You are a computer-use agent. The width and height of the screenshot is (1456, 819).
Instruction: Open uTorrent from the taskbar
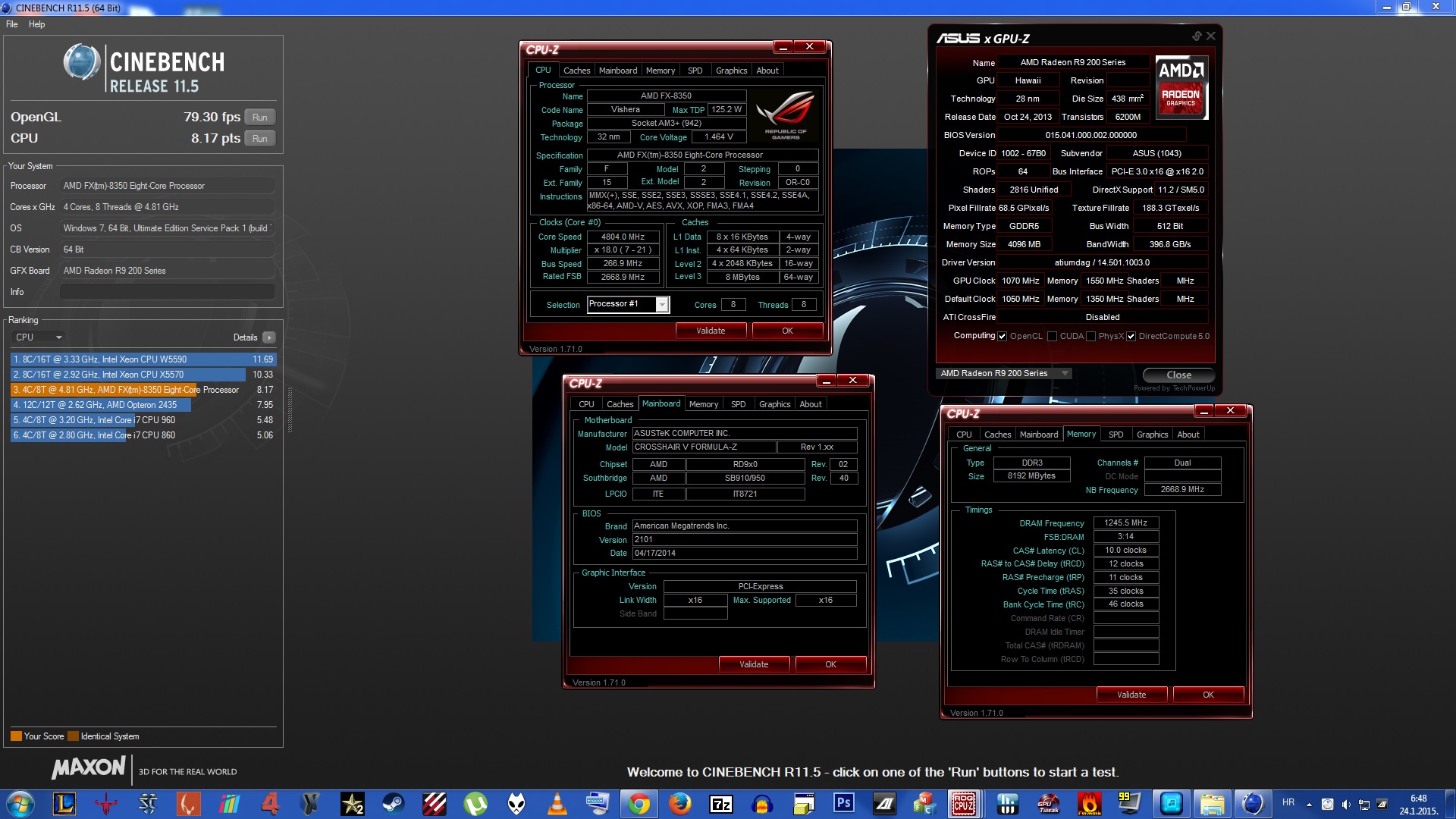click(x=475, y=803)
